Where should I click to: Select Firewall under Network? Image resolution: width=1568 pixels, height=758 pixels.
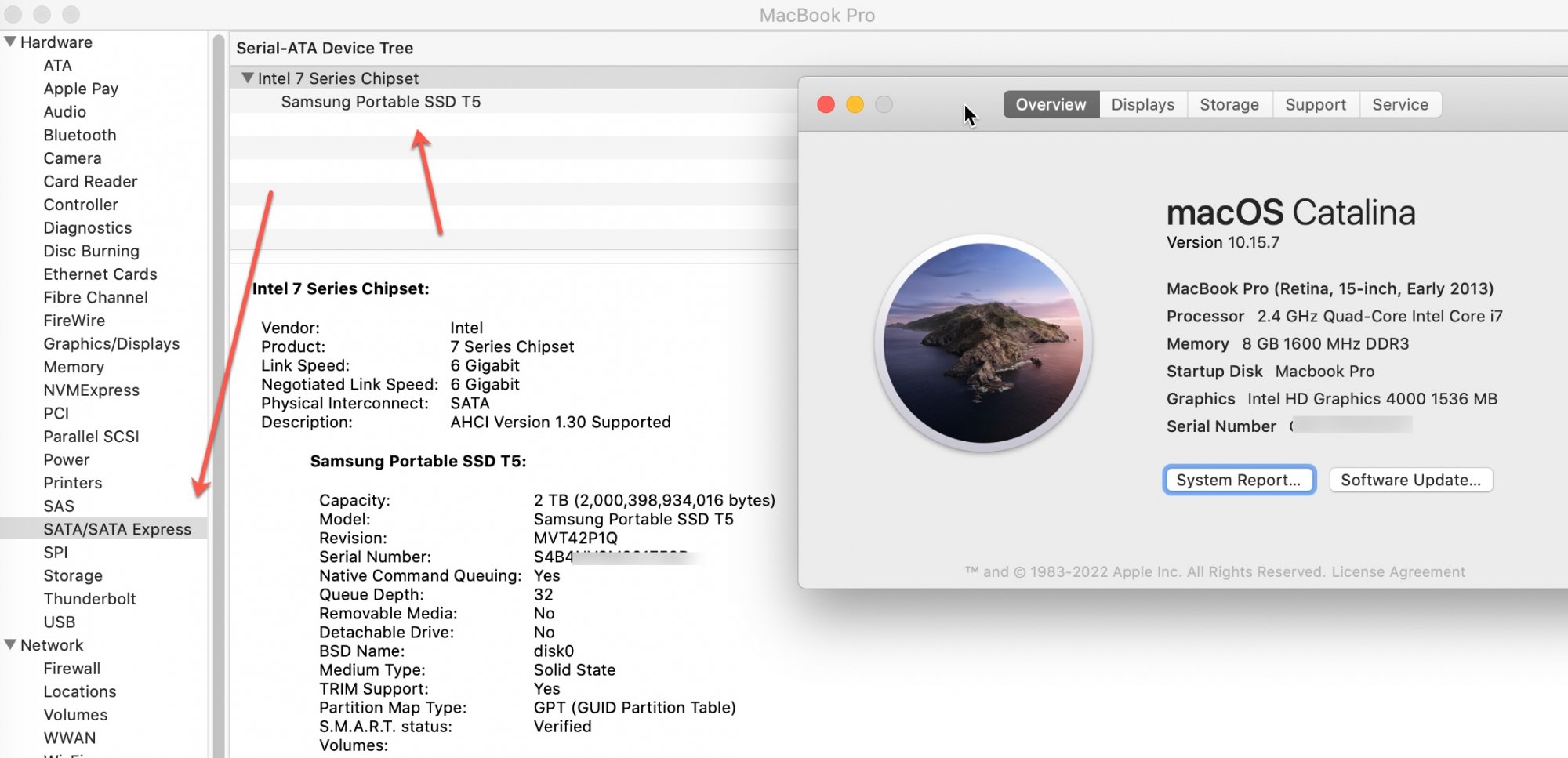(x=72, y=668)
